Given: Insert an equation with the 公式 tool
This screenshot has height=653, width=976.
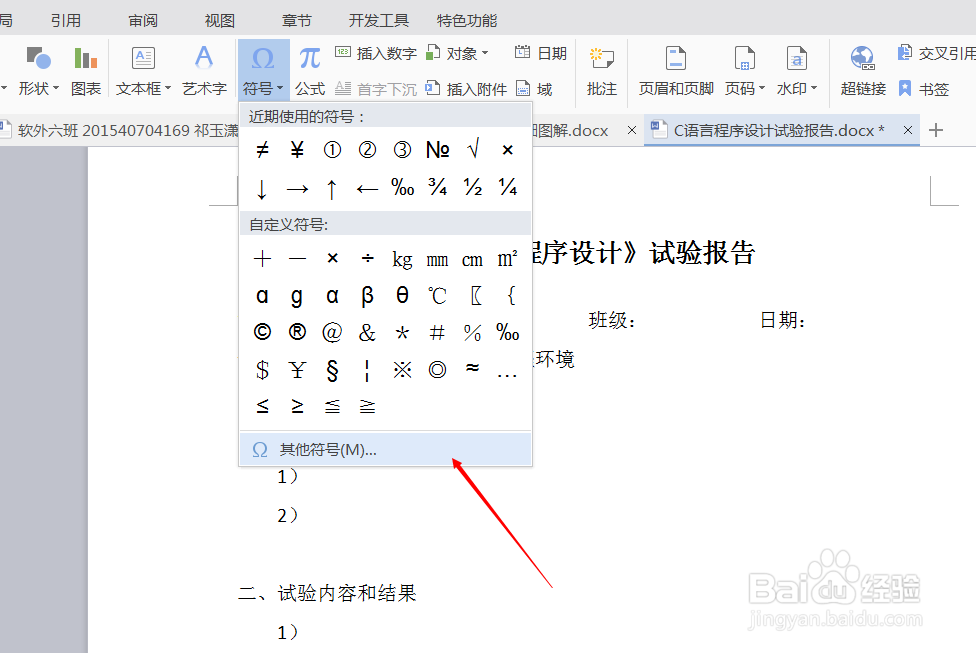Looking at the screenshot, I should click(310, 71).
